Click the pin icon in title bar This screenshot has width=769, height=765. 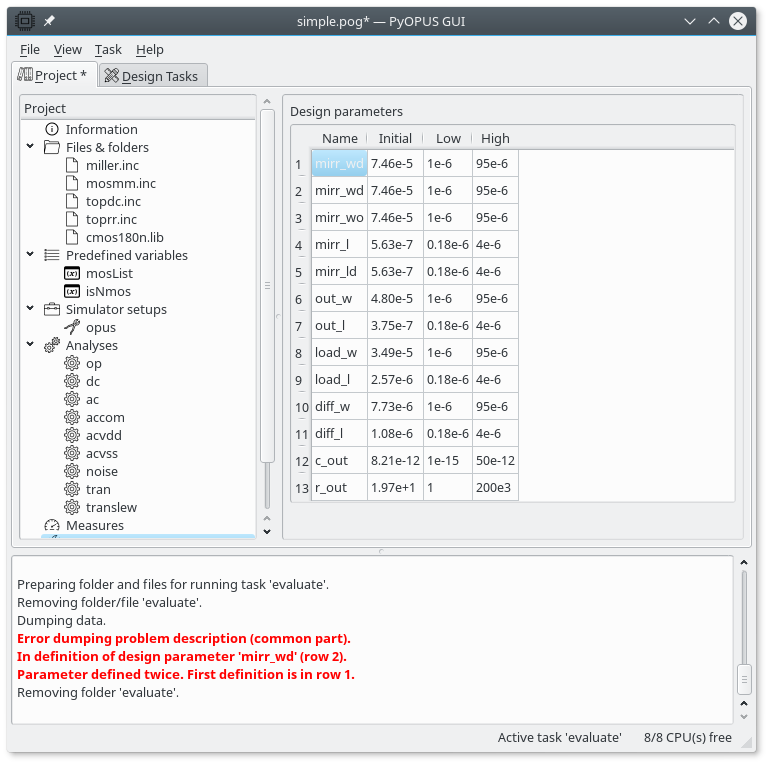click(49, 21)
